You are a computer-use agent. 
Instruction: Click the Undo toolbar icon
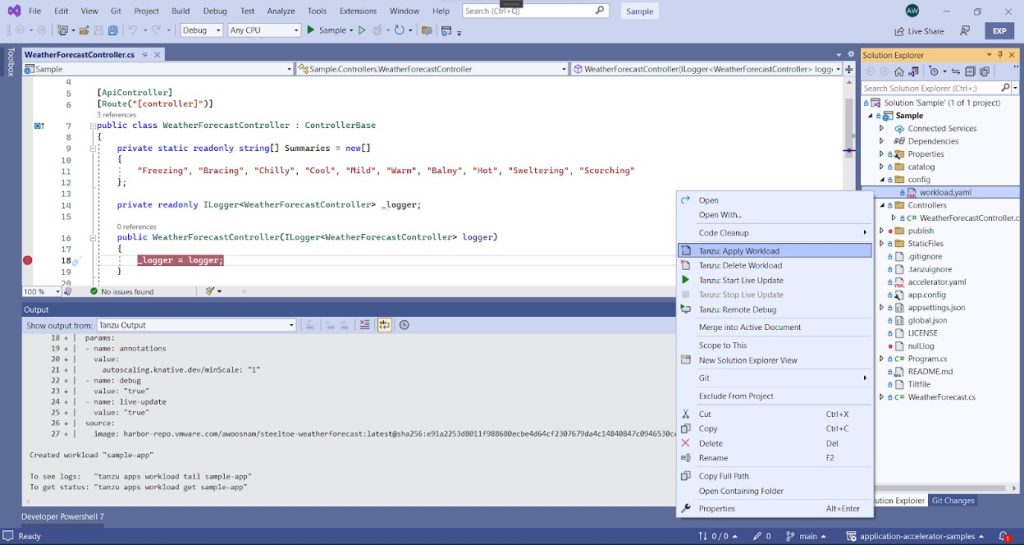coord(133,30)
